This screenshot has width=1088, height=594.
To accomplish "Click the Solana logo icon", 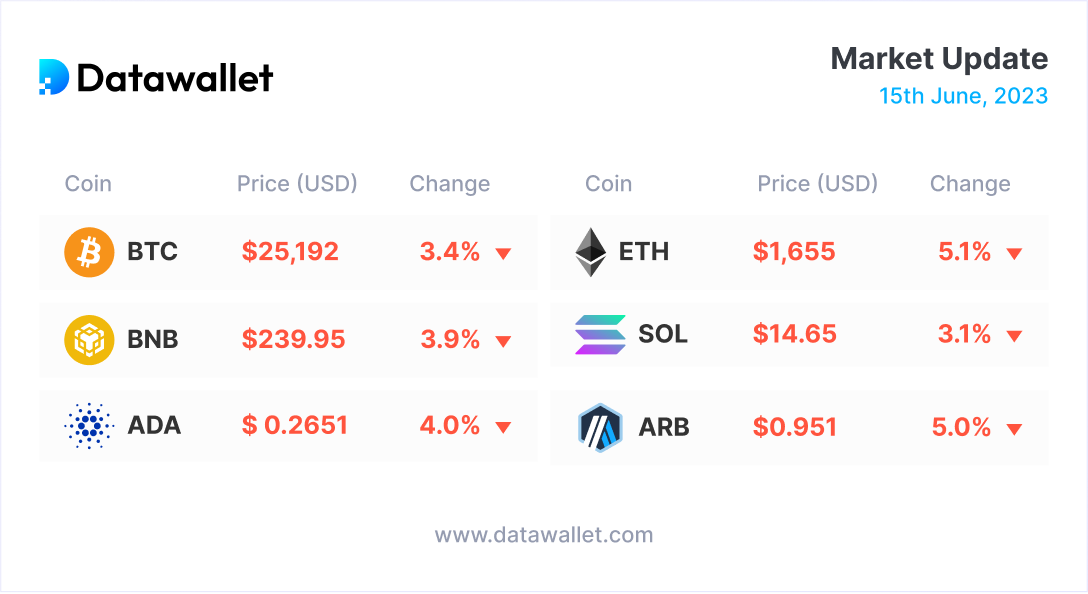I will [599, 334].
